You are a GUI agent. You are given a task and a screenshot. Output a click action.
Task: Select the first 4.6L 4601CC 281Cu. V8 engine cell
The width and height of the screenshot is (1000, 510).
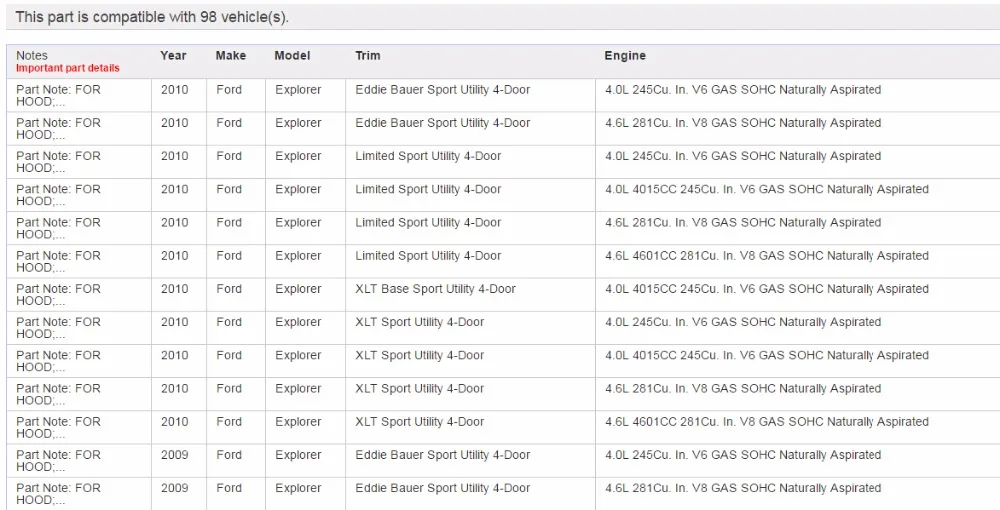[x=767, y=256]
